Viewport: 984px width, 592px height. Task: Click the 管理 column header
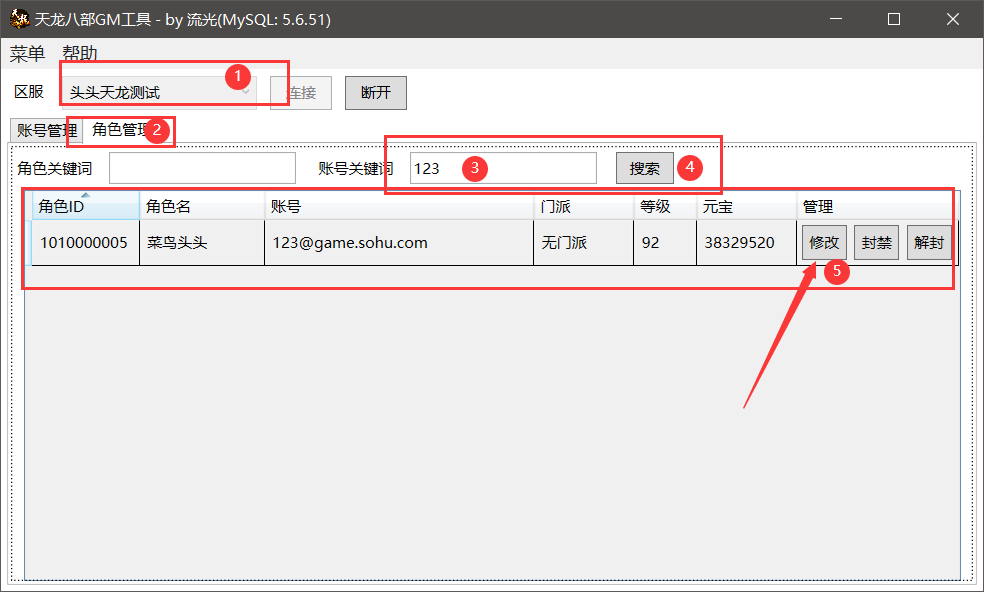875,206
